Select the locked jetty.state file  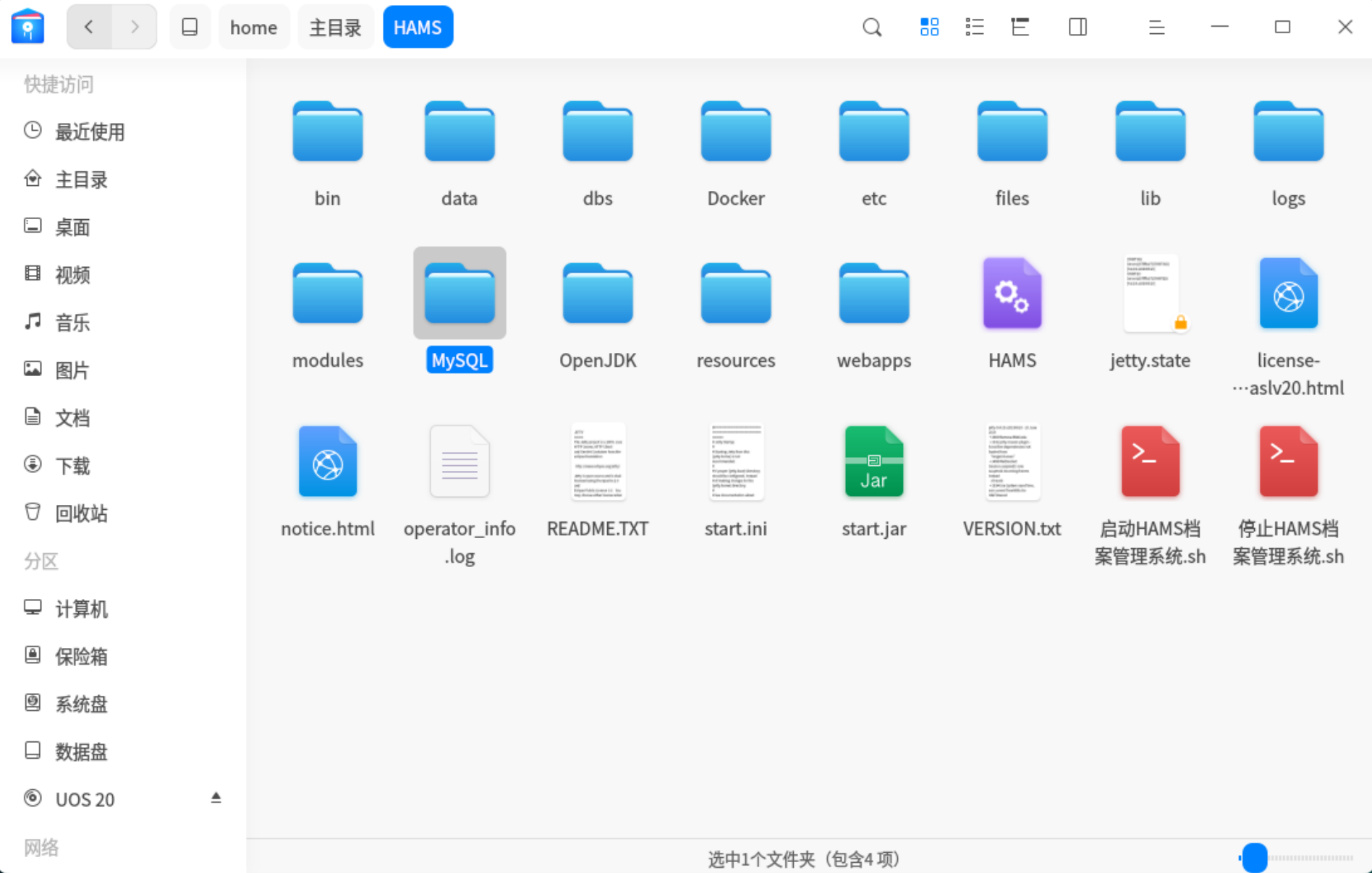(1150, 294)
